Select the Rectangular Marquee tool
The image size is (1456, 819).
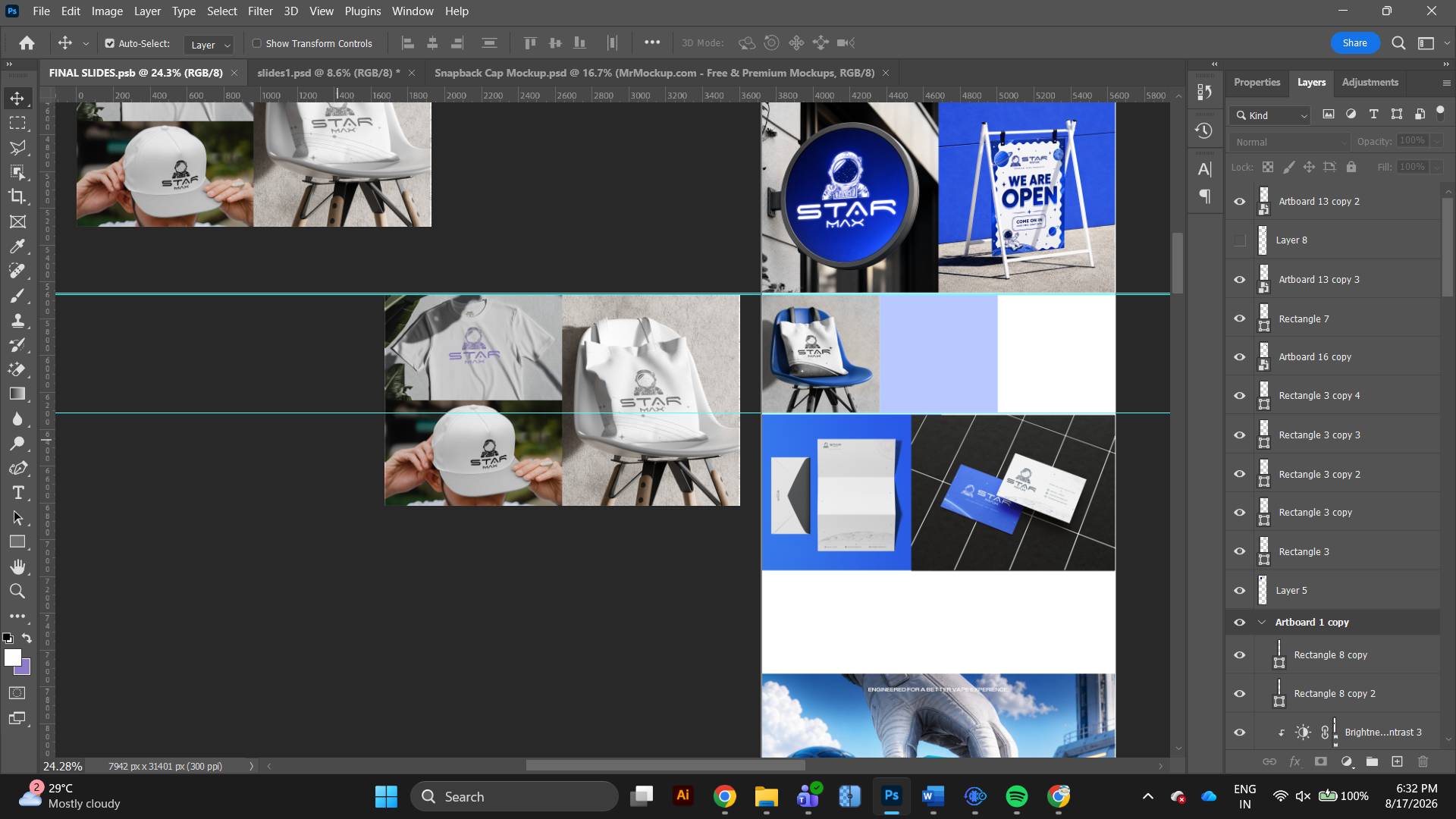click(x=17, y=123)
